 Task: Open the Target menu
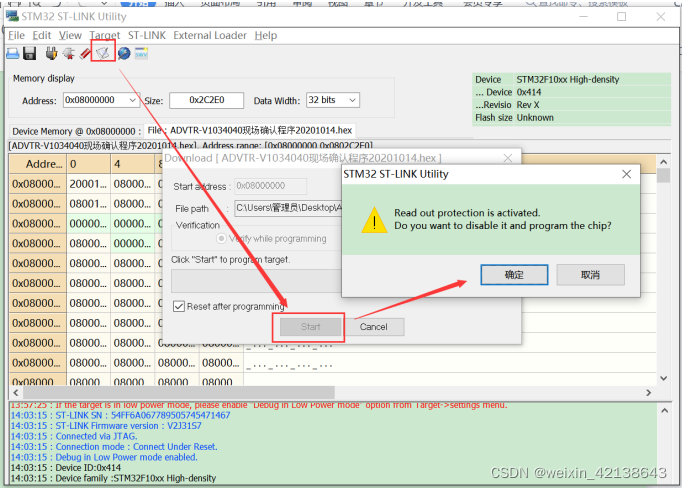(105, 35)
